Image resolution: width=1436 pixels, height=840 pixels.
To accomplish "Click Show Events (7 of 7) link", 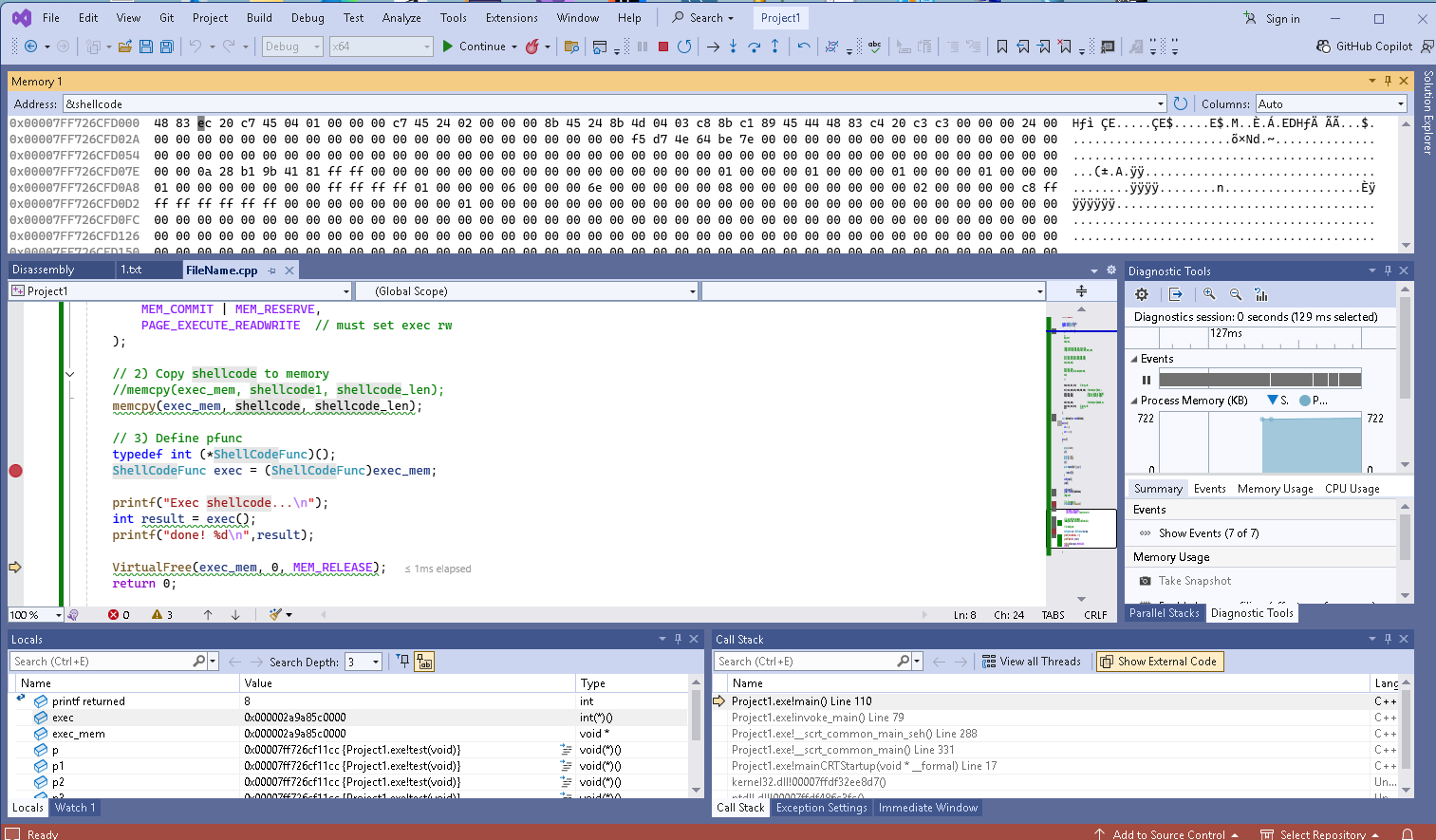I will click(x=1208, y=533).
